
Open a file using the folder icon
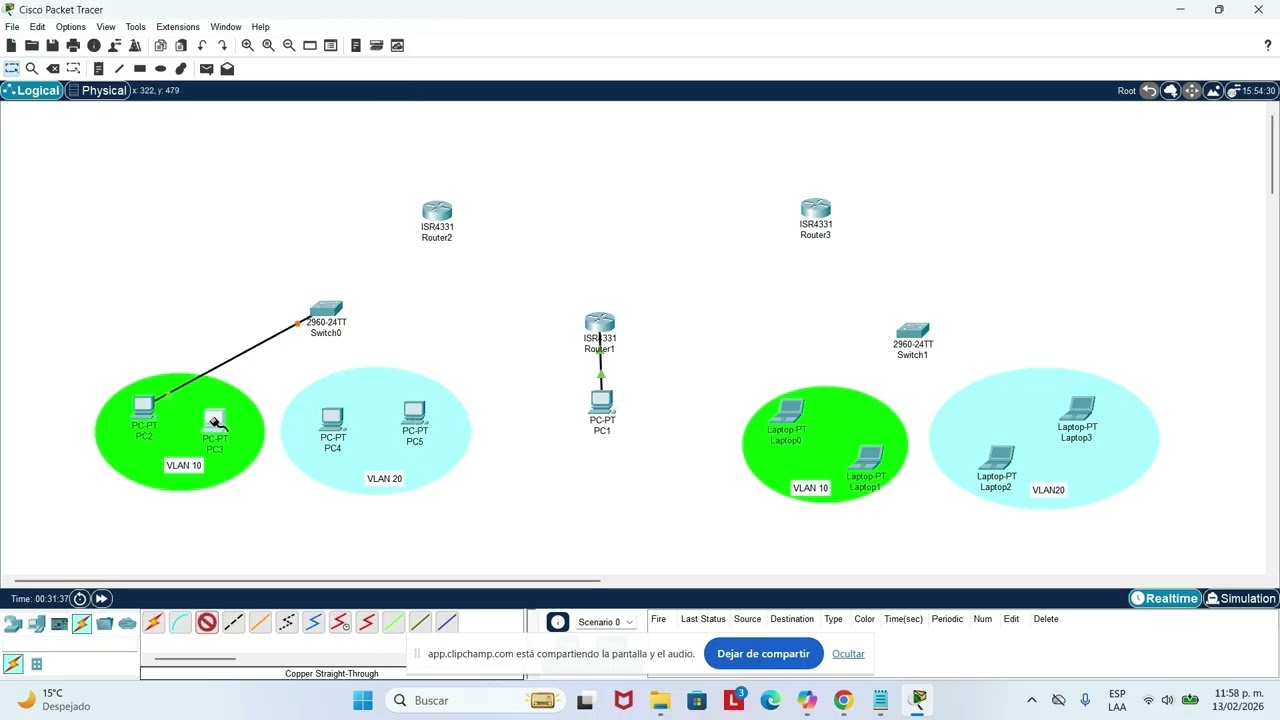[x=32, y=45]
